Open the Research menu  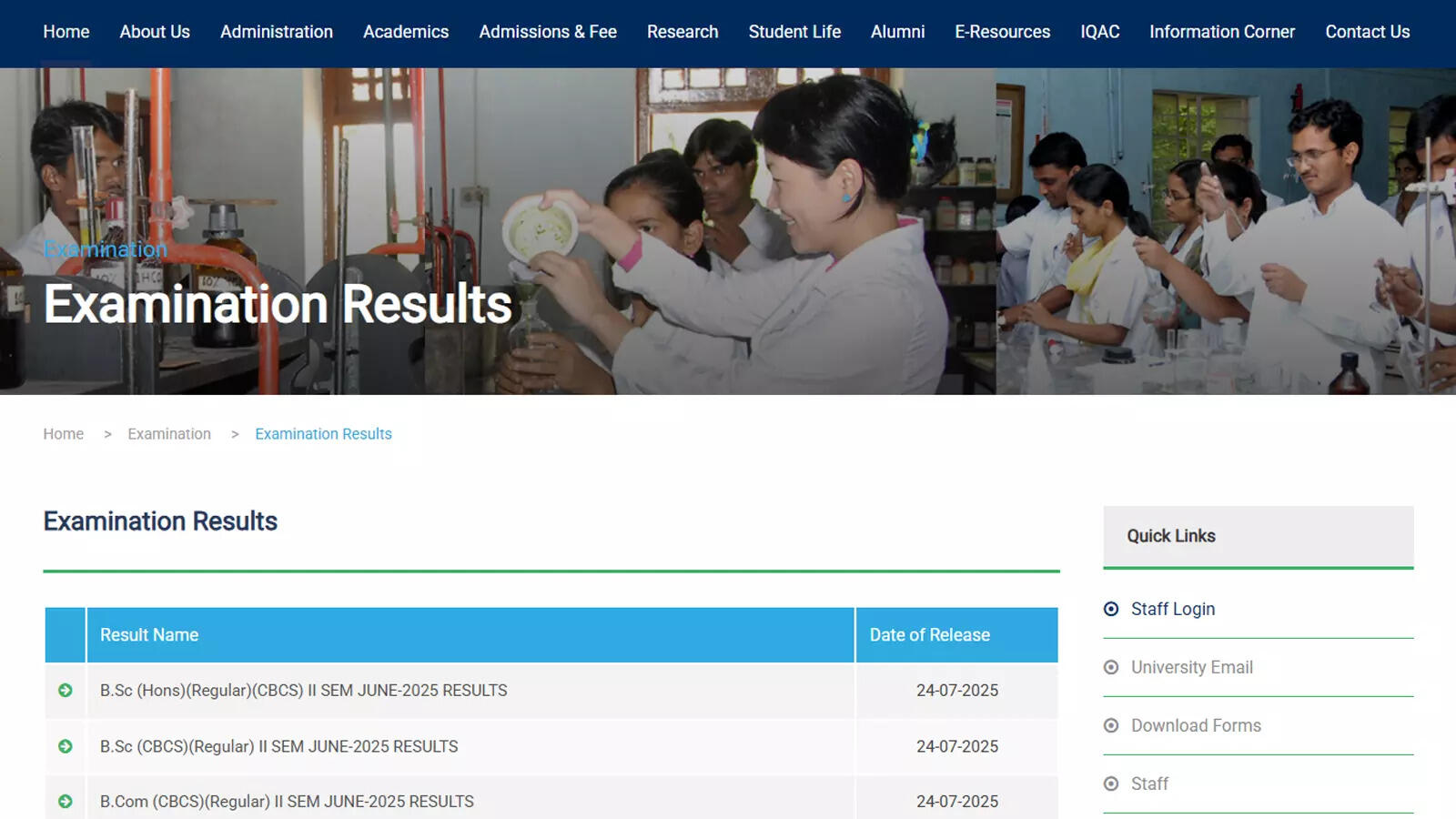pyautogui.click(x=682, y=32)
